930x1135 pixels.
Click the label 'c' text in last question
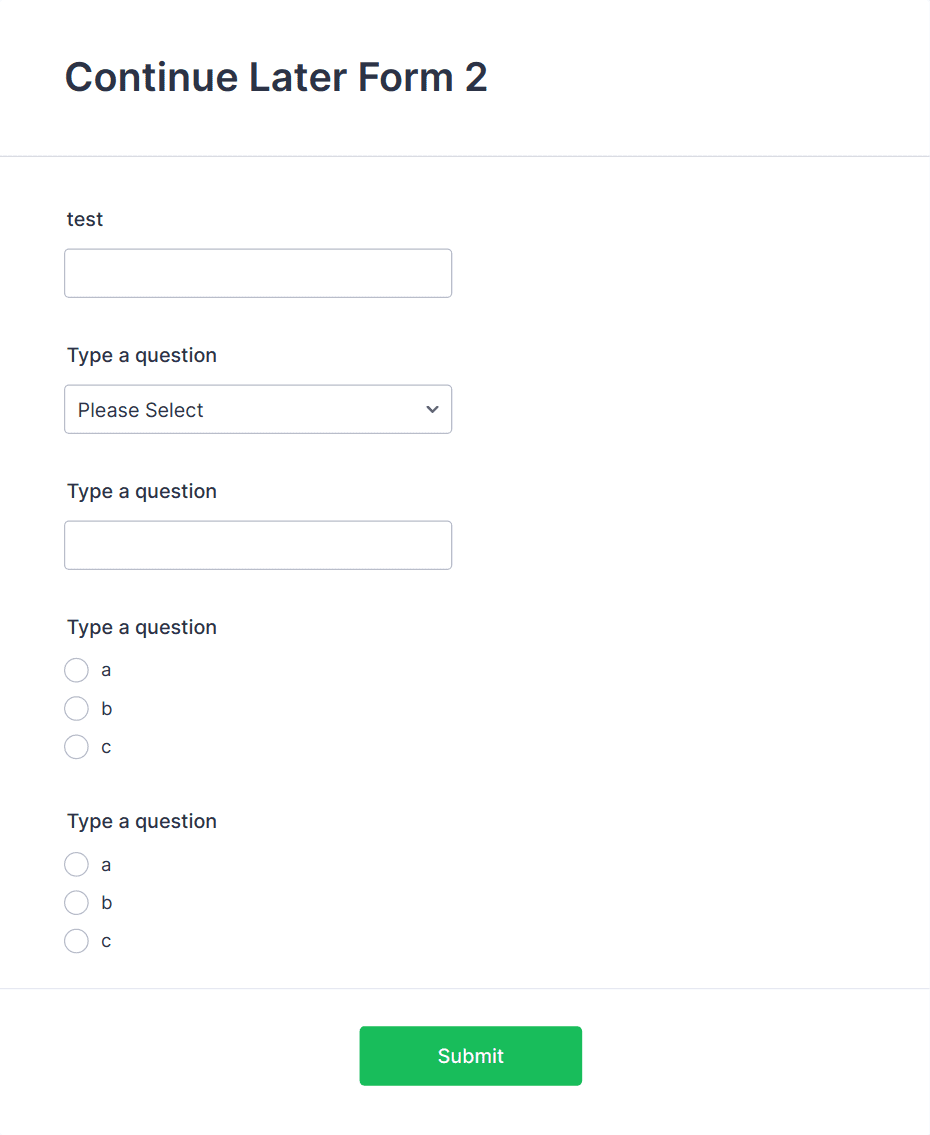pyautogui.click(x=106, y=940)
